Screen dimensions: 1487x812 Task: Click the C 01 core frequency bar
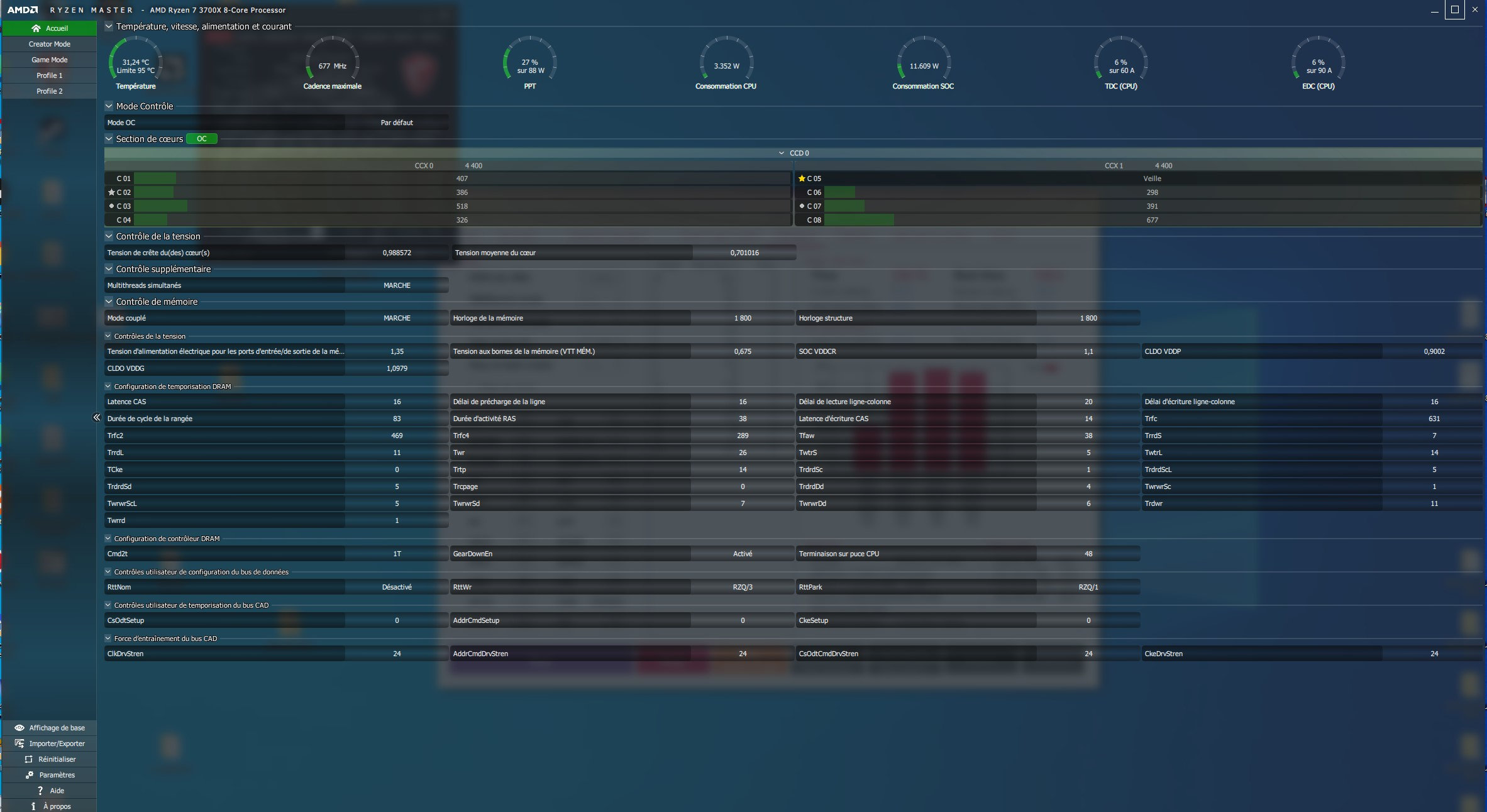coord(462,178)
